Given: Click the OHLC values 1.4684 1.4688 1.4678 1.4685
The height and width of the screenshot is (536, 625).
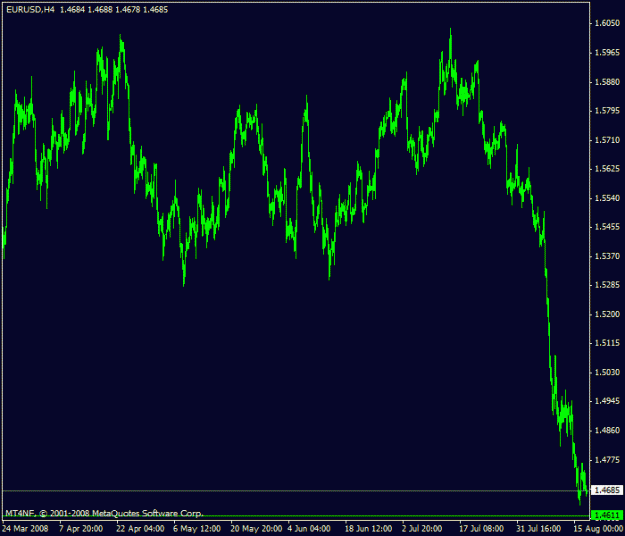Looking at the screenshot, I should click(114, 10).
